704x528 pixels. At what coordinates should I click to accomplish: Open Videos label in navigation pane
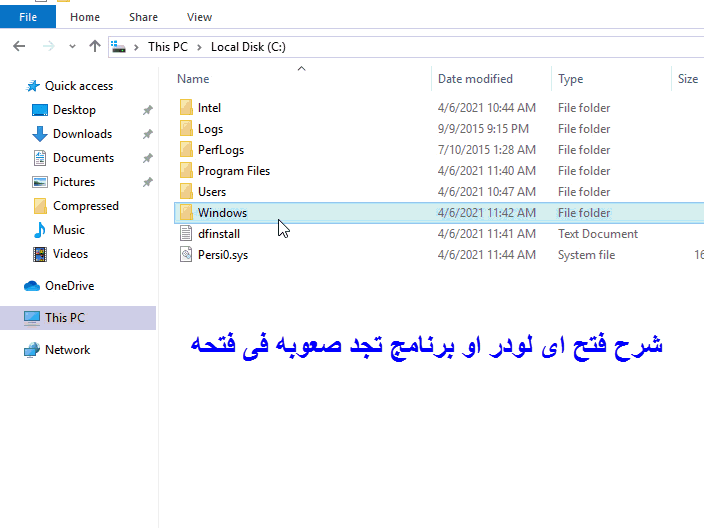(70, 254)
